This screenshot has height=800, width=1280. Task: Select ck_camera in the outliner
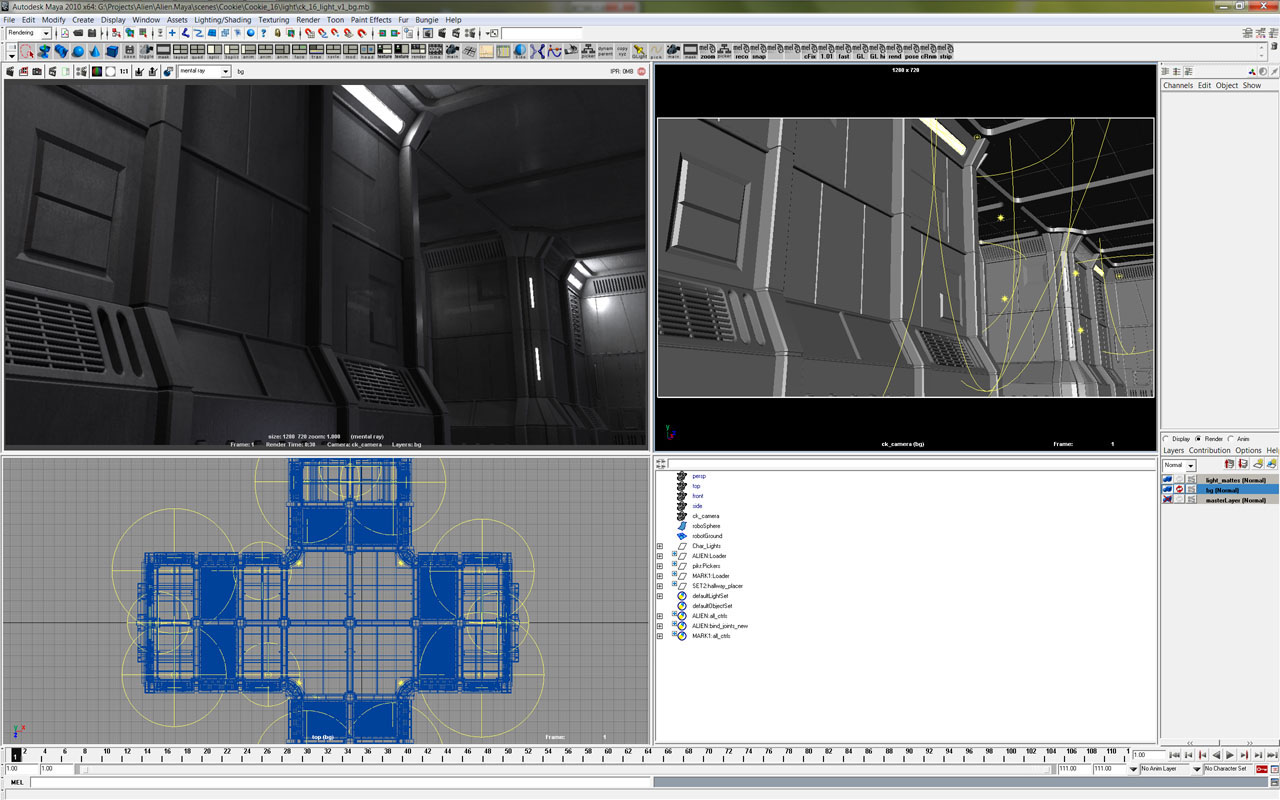click(705, 516)
